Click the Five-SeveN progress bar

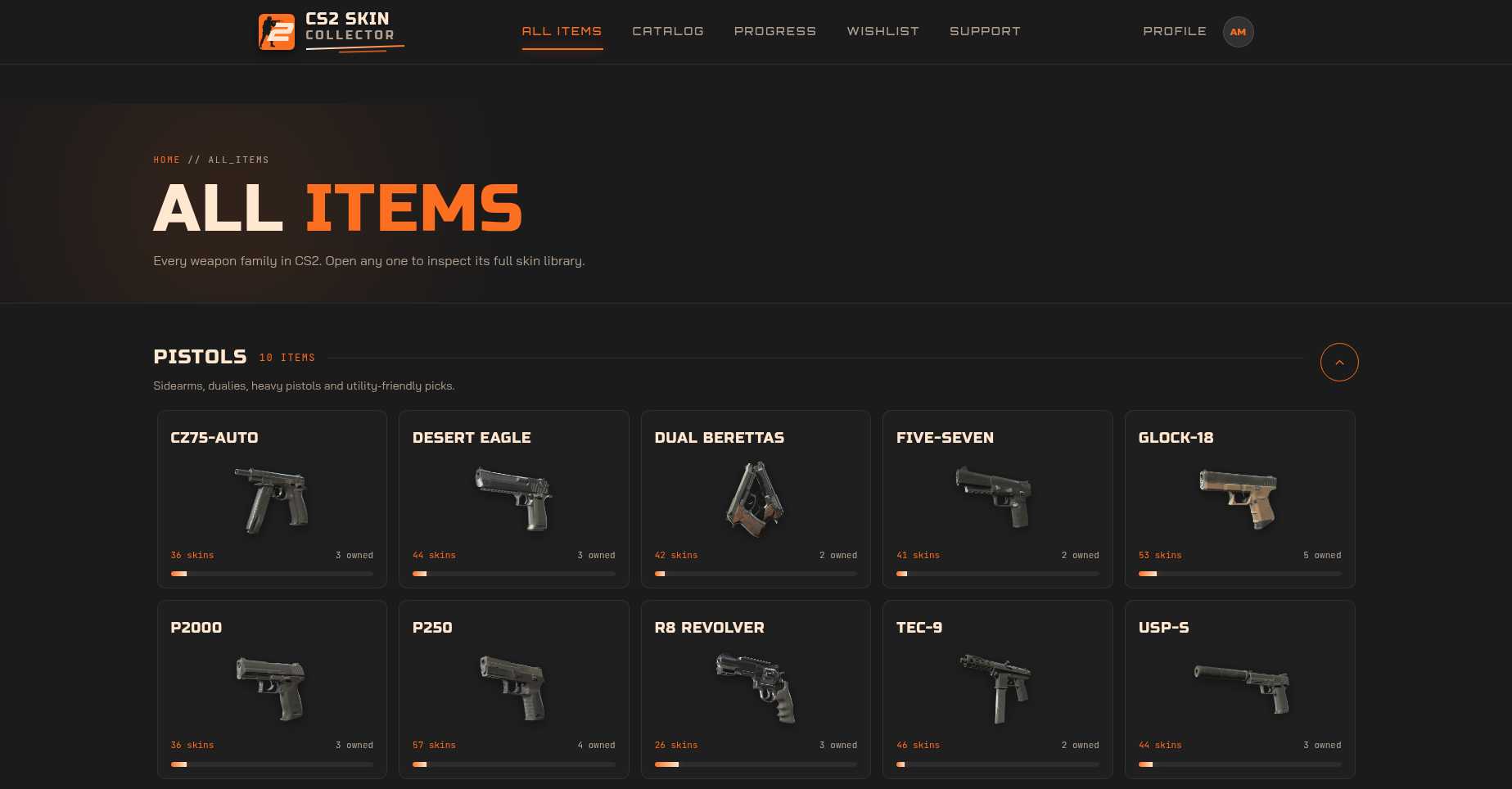998,574
